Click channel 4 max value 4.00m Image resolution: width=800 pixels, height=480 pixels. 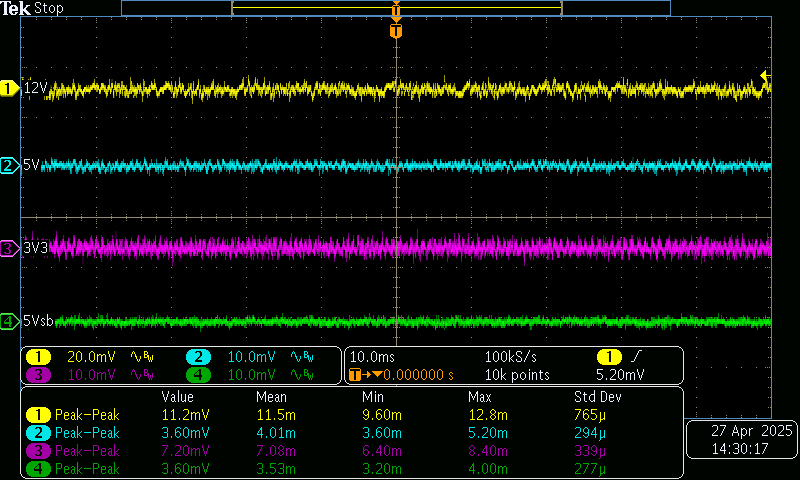click(x=488, y=469)
